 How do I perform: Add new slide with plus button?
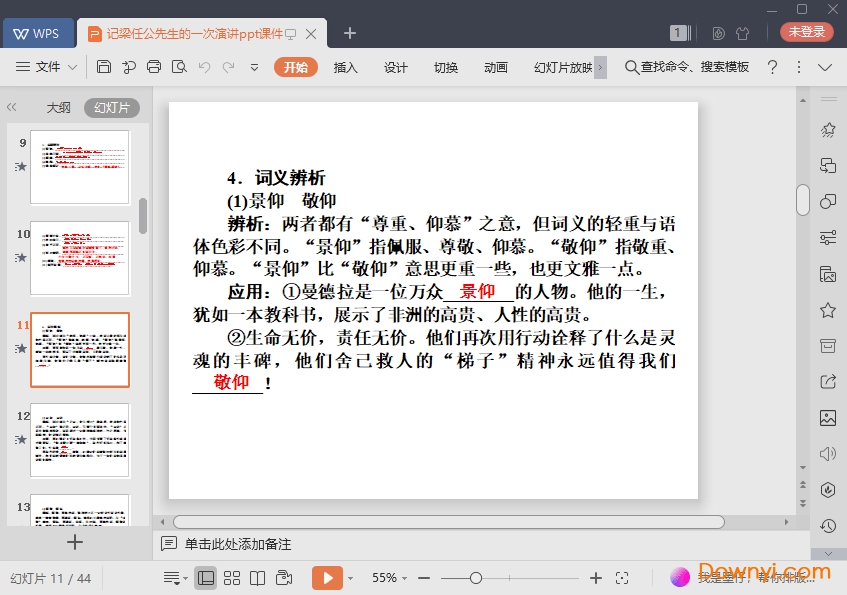pyautogui.click(x=75, y=542)
